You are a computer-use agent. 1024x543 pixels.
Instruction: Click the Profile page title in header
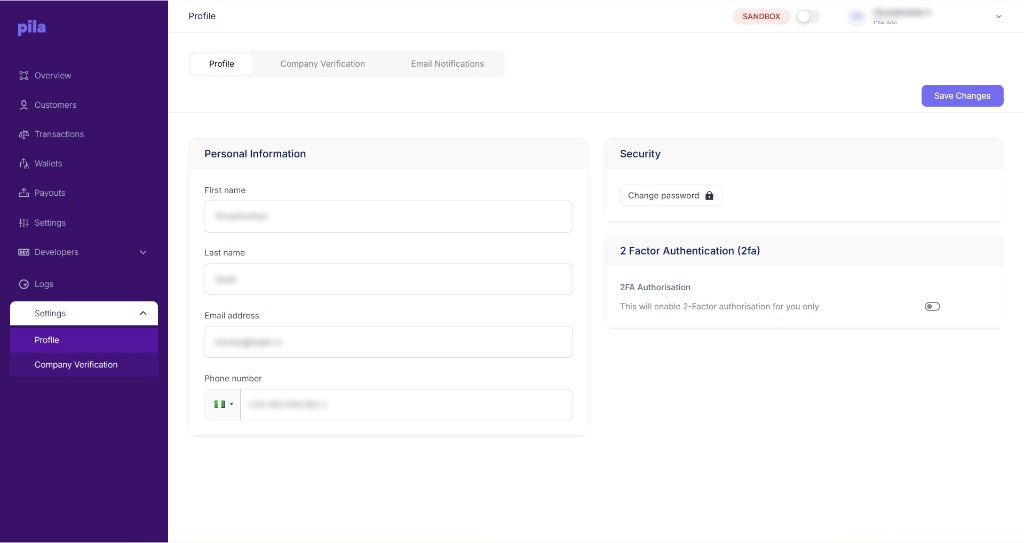(202, 16)
